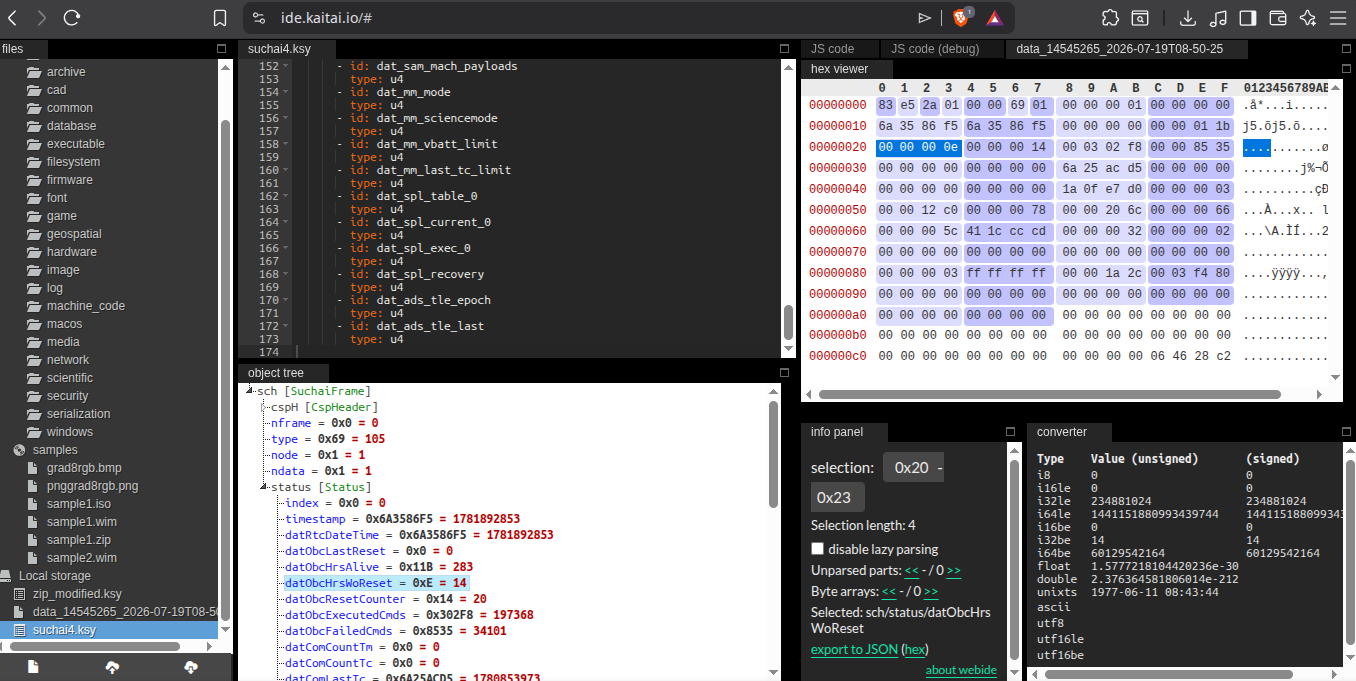This screenshot has height=681, width=1356.
Task: Maximize the object tree panel
Action: click(x=785, y=372)
